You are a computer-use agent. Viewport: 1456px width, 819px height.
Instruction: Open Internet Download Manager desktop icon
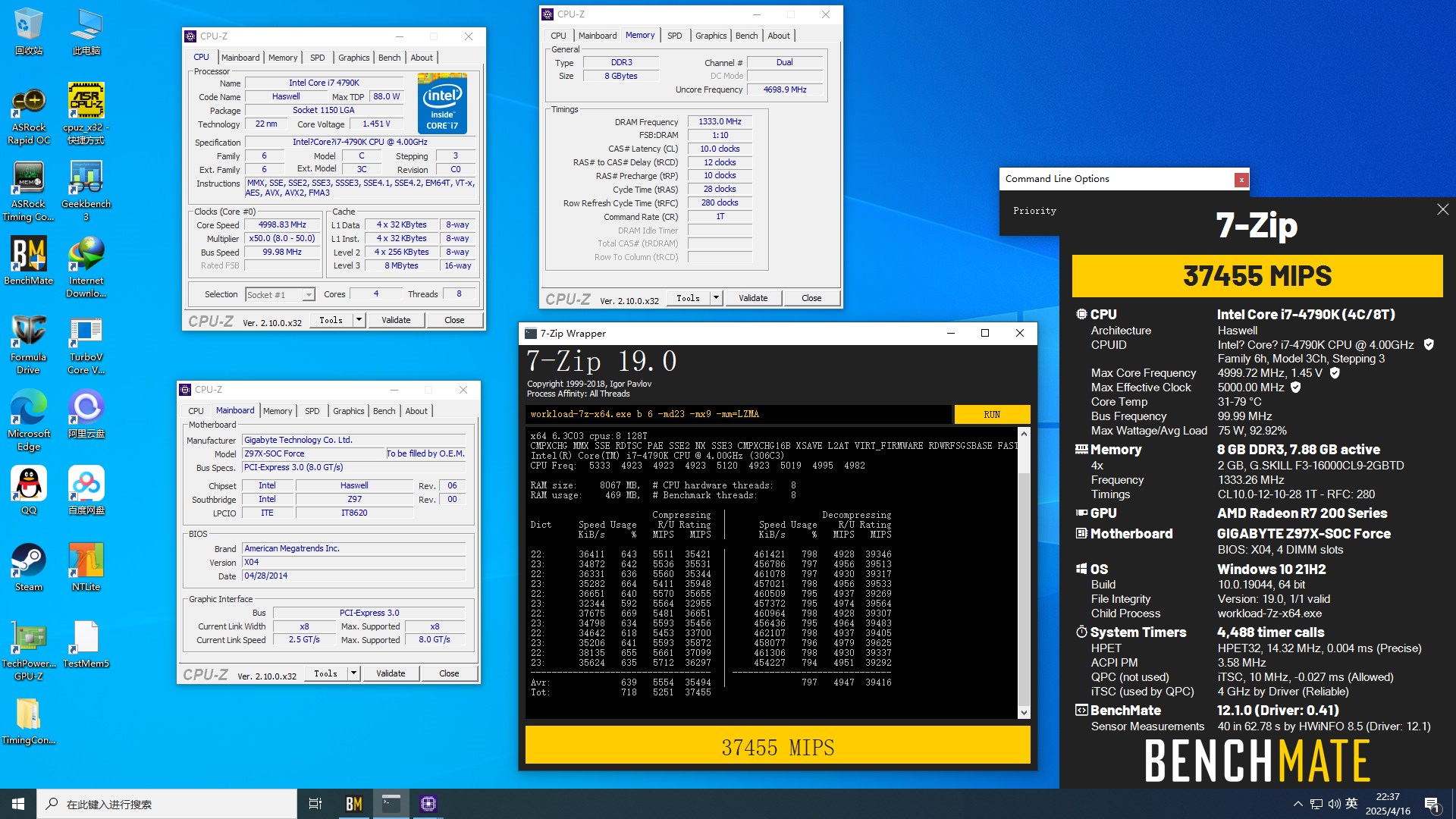coord(86,267)
